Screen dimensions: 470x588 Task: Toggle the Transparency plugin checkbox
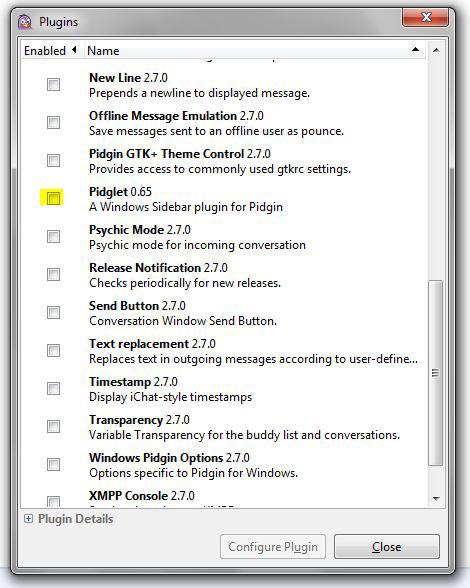(x=53, y=426)
